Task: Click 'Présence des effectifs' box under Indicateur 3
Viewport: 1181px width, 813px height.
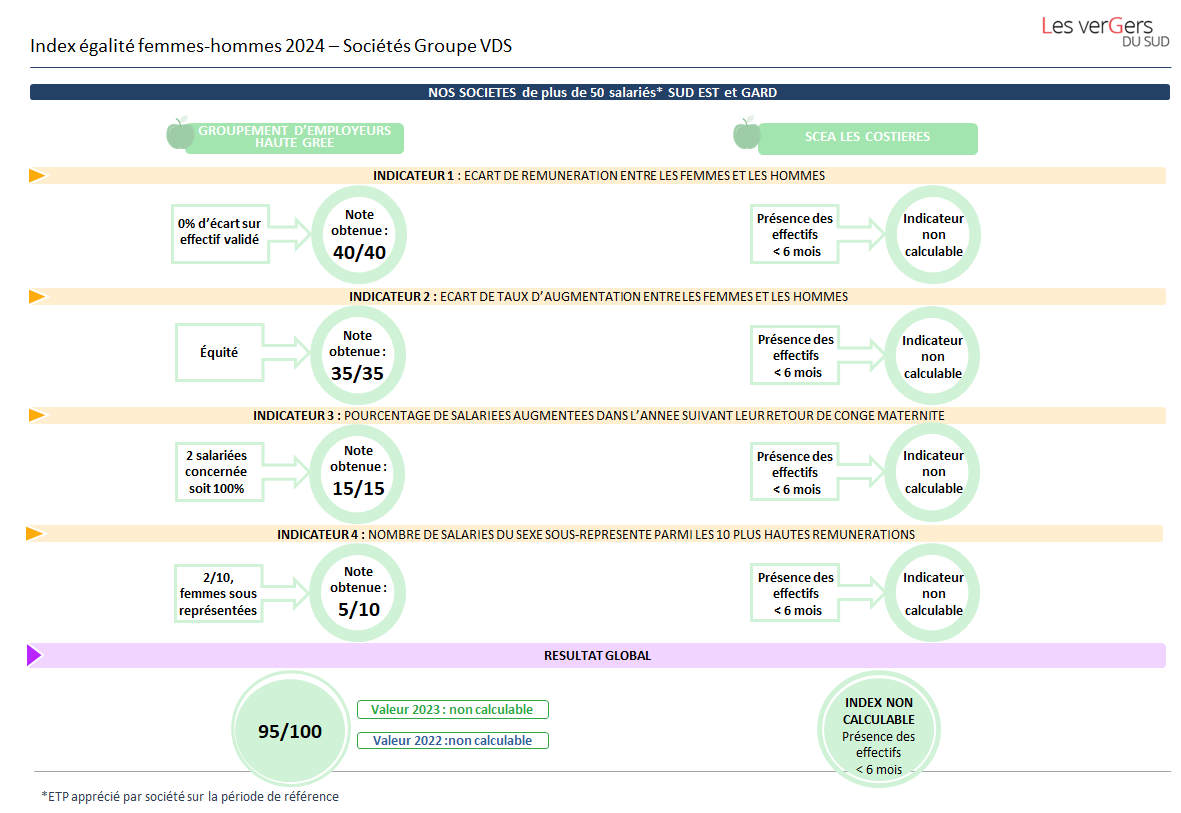Action: click(795, 472)
